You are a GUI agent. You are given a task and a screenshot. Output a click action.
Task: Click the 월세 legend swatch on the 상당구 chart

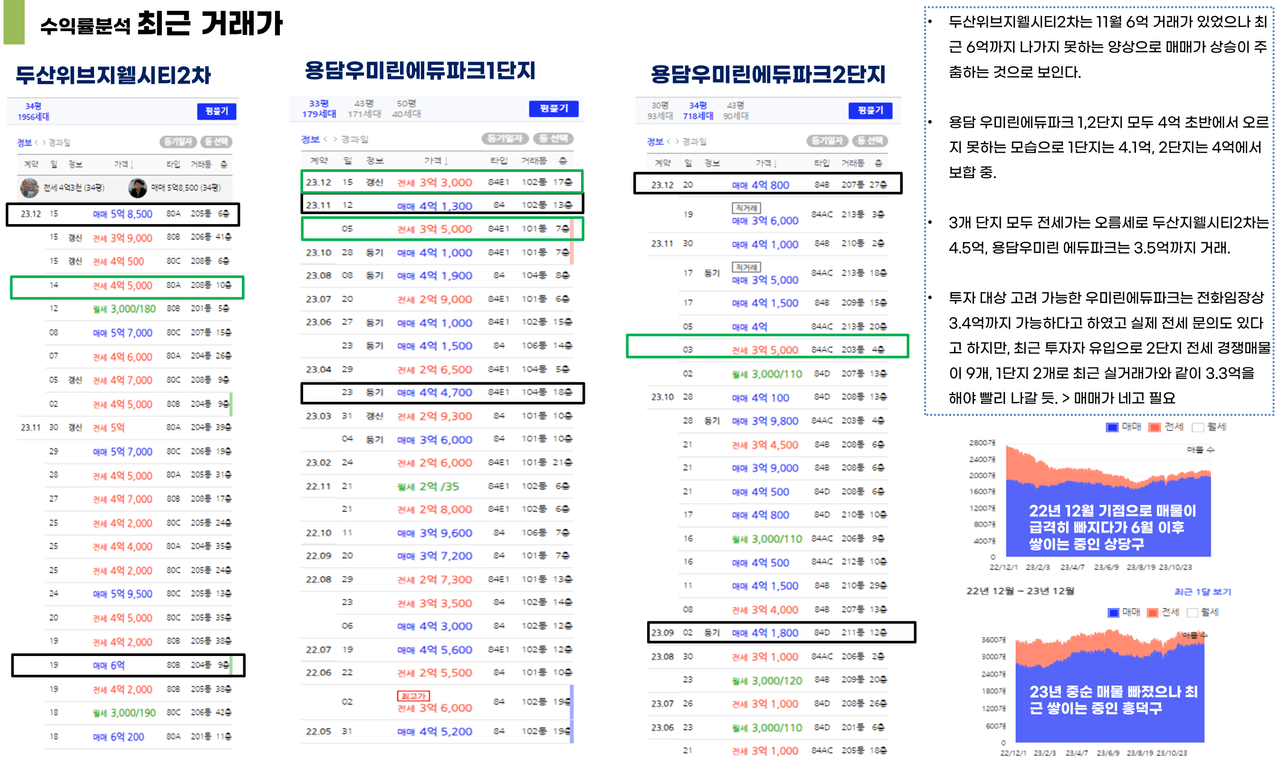(x=1200, y=427)
